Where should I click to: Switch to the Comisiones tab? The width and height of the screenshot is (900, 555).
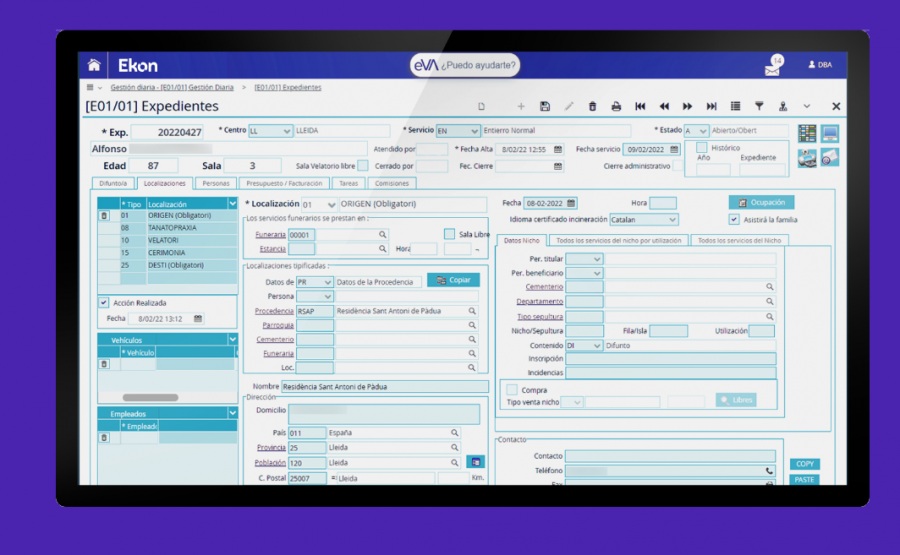(x=391, y=184)
